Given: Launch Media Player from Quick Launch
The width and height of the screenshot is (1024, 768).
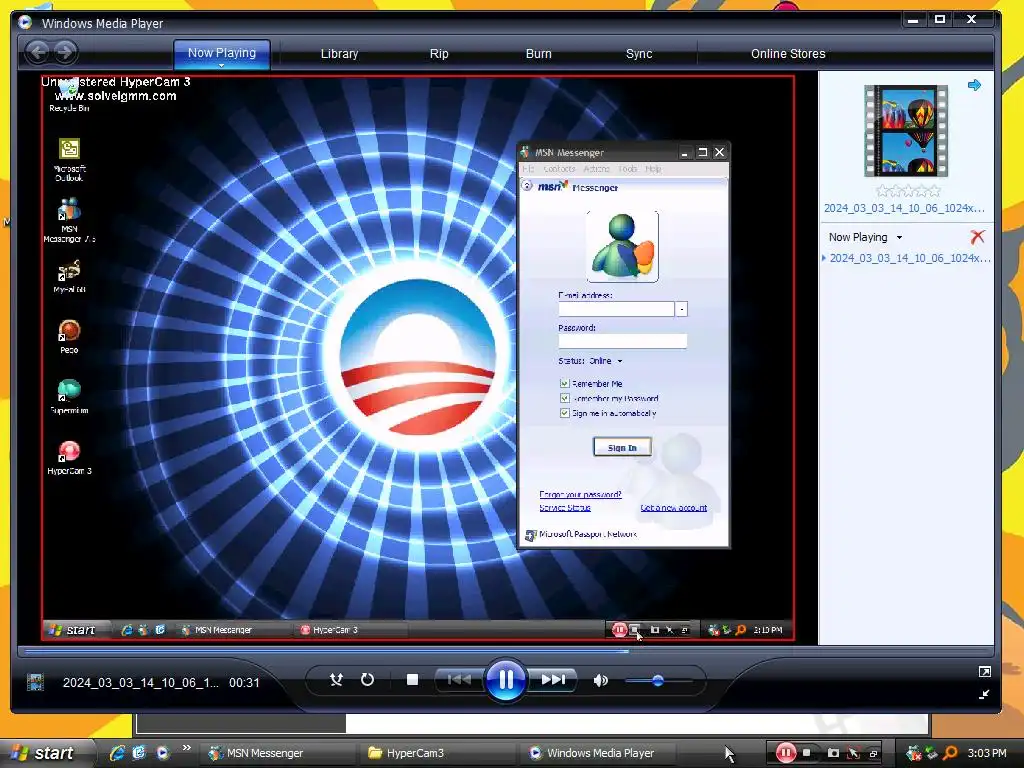Looking at the screenshot, I should pyautogui.click(x=163, y=753).
